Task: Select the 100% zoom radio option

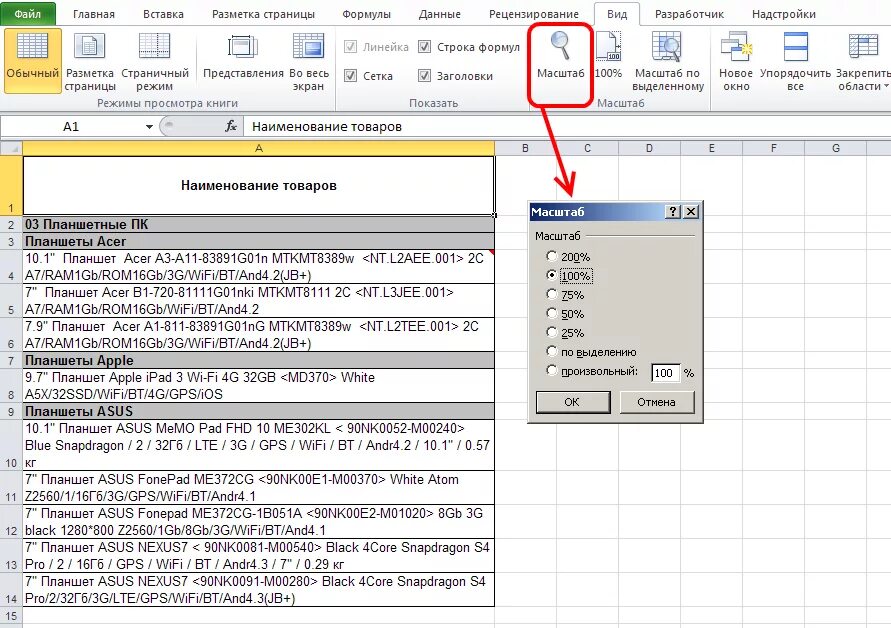Action: (x=551, y=276)
